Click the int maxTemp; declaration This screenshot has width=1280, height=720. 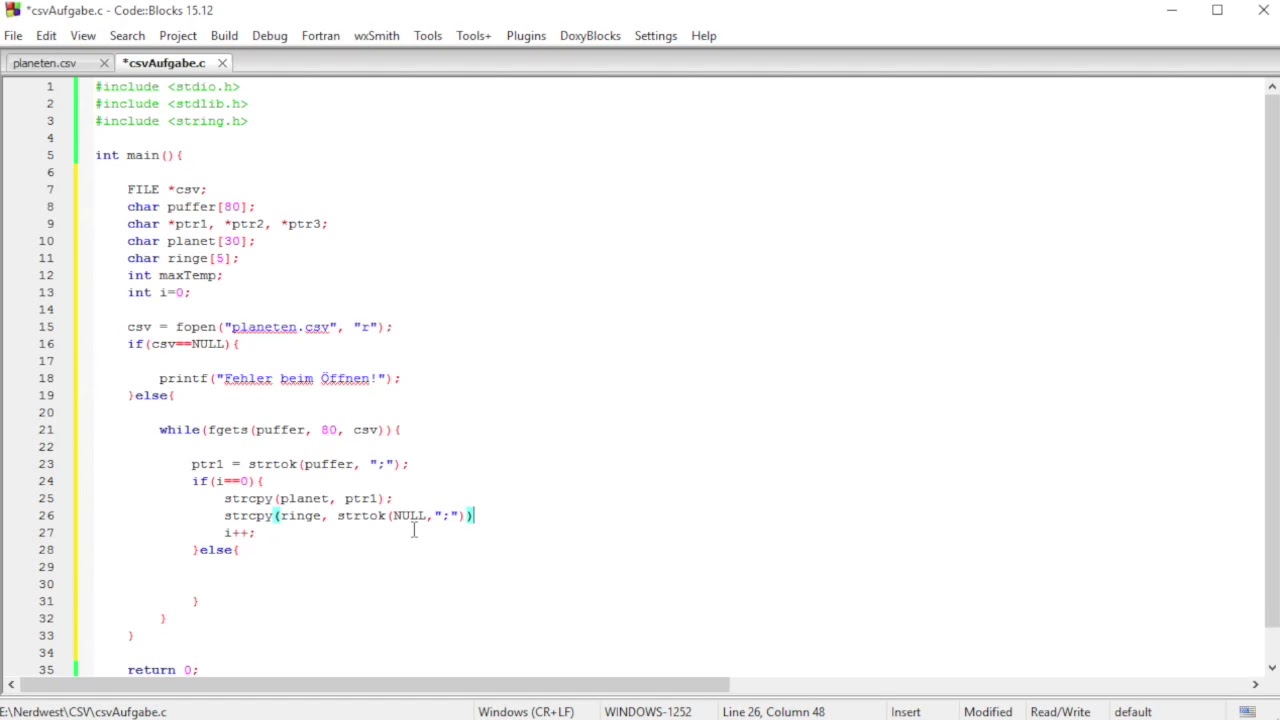pyautogui.click(x=175, y=275)
